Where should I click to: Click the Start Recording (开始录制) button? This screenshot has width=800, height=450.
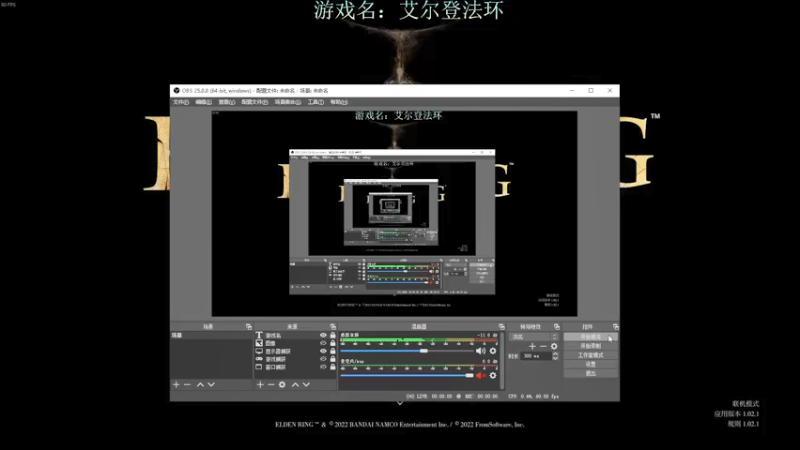[x=590, y=346]
